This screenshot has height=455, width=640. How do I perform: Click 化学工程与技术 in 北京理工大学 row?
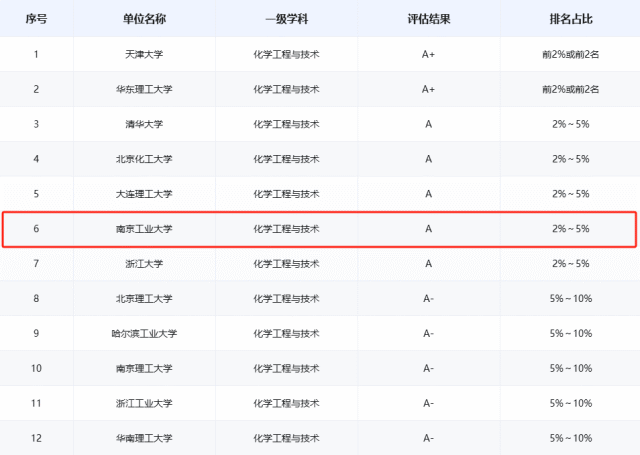click(x=286, y=298)
